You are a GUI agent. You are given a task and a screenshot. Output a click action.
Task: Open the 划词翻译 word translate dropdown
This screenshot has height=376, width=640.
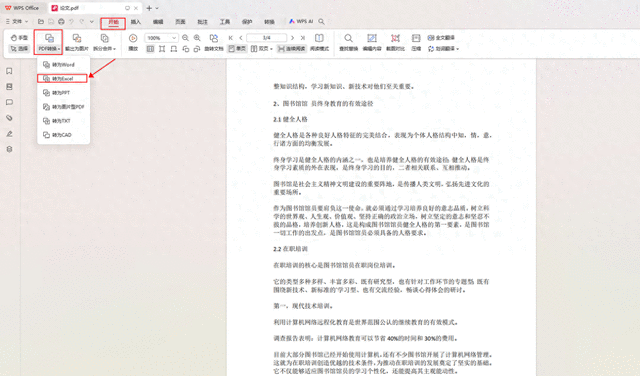click(443, 49)
